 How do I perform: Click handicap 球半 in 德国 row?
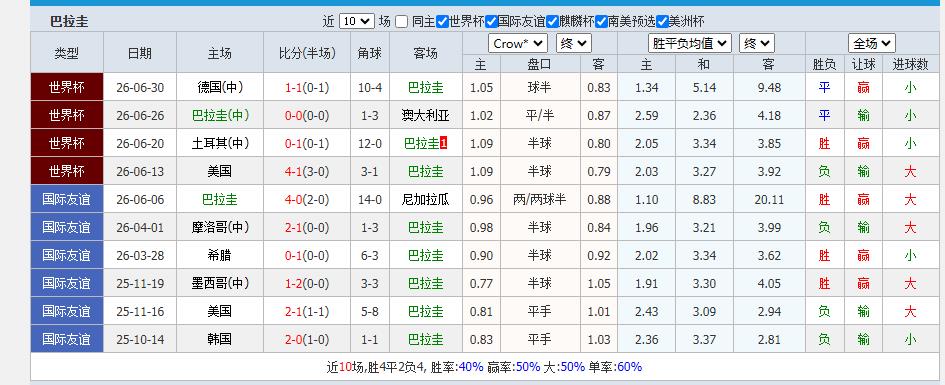[539, 87]
